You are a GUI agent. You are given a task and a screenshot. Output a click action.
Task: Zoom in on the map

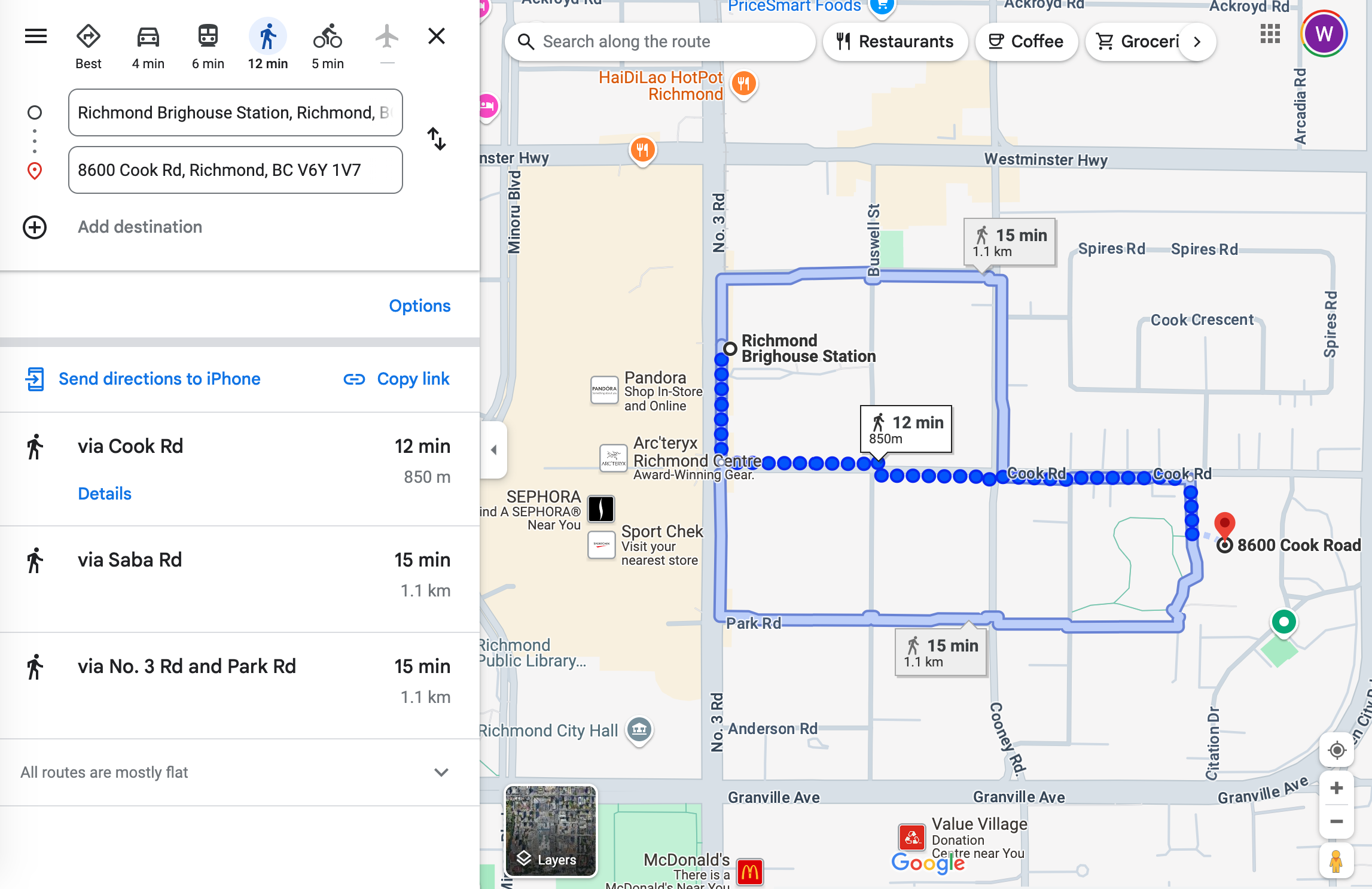1337,788
